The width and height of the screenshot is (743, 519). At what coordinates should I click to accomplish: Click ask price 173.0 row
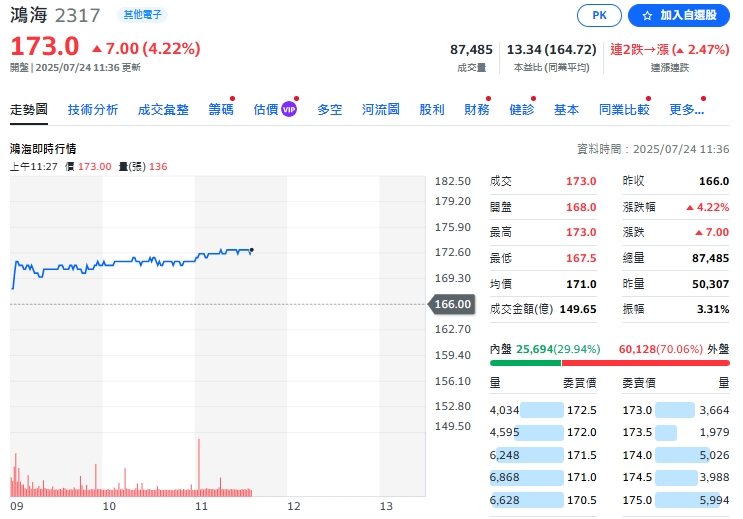(676, 410)
